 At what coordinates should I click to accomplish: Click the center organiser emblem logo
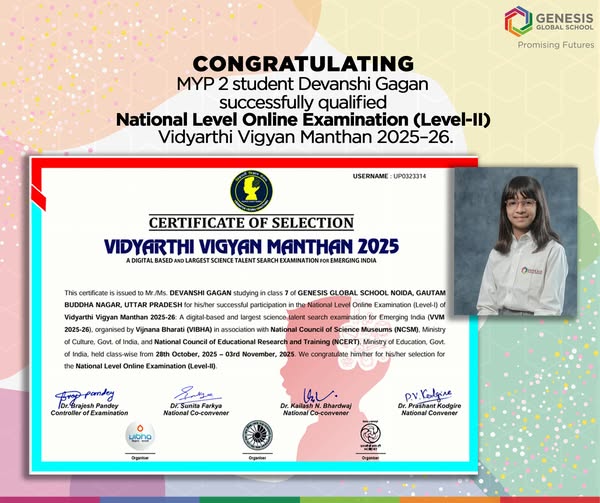257,435
